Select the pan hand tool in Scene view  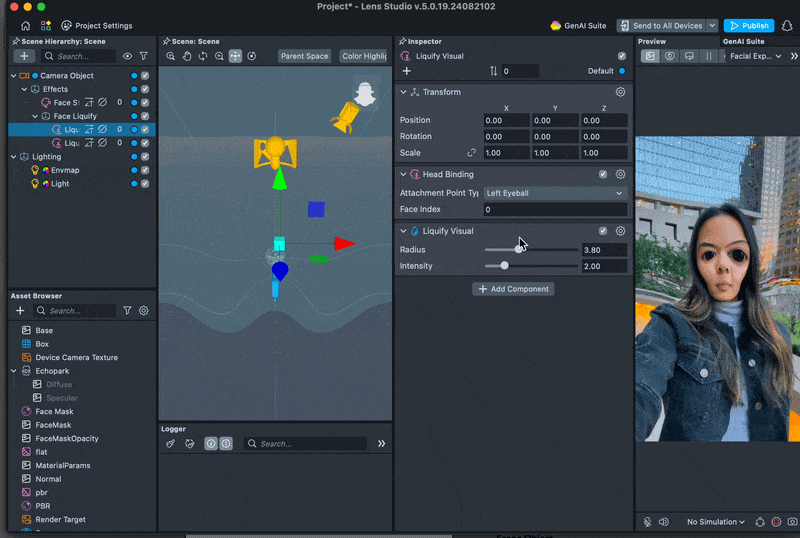tap(187, 56)
